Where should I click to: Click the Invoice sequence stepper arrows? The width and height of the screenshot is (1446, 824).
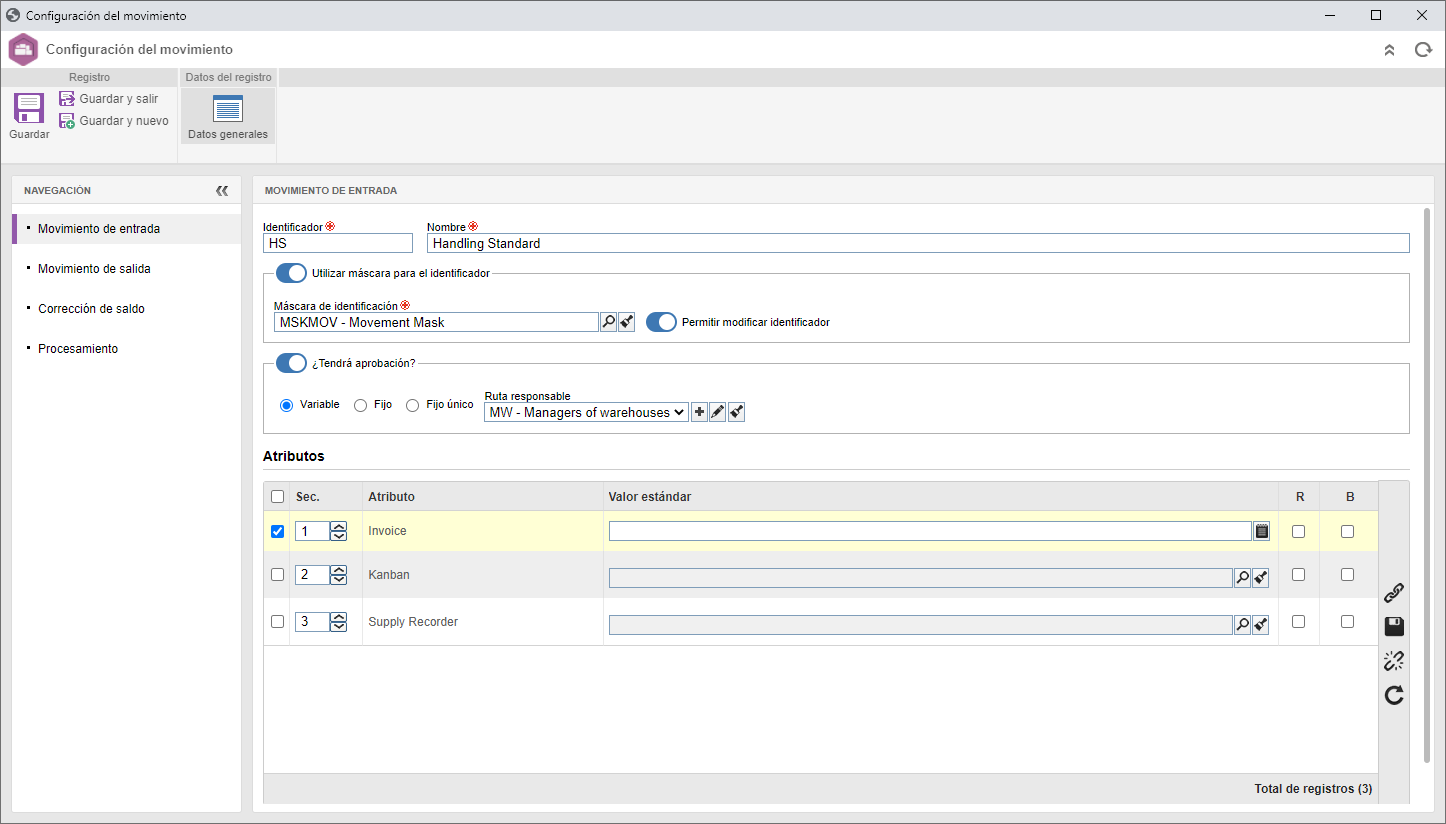[x=339, y=532]
